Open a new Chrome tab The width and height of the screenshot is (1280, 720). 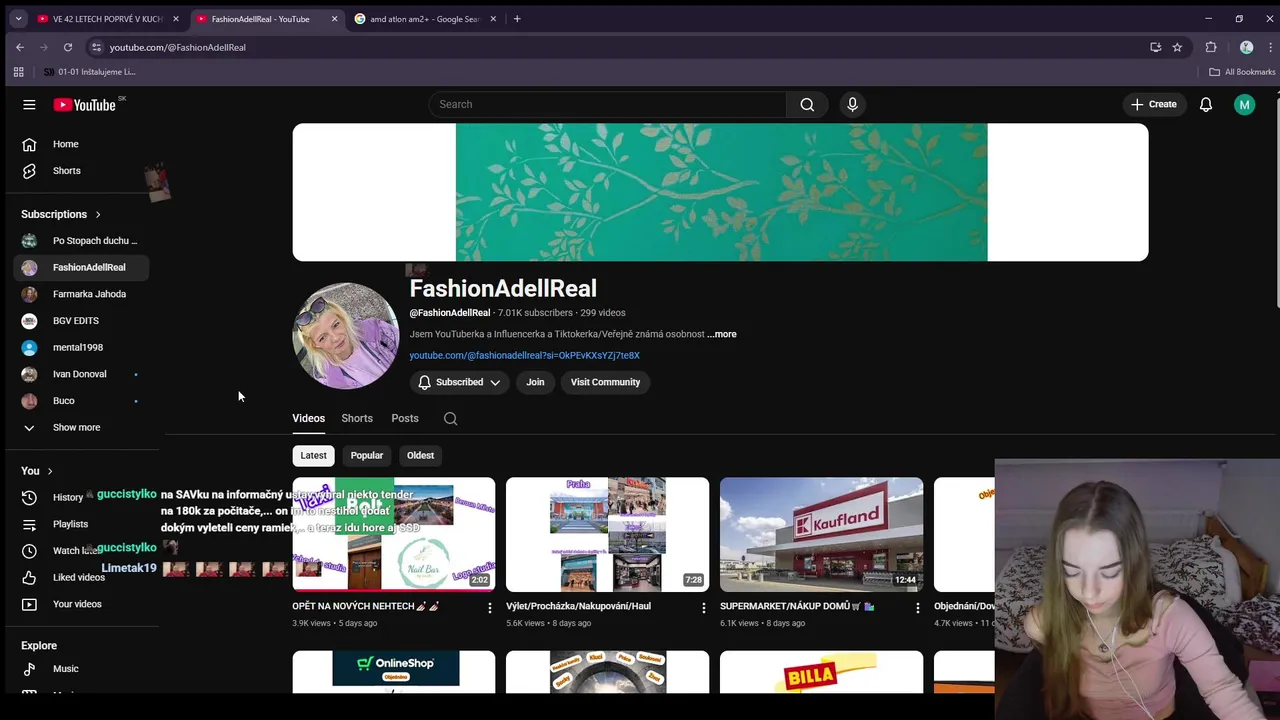click(517, 19)
